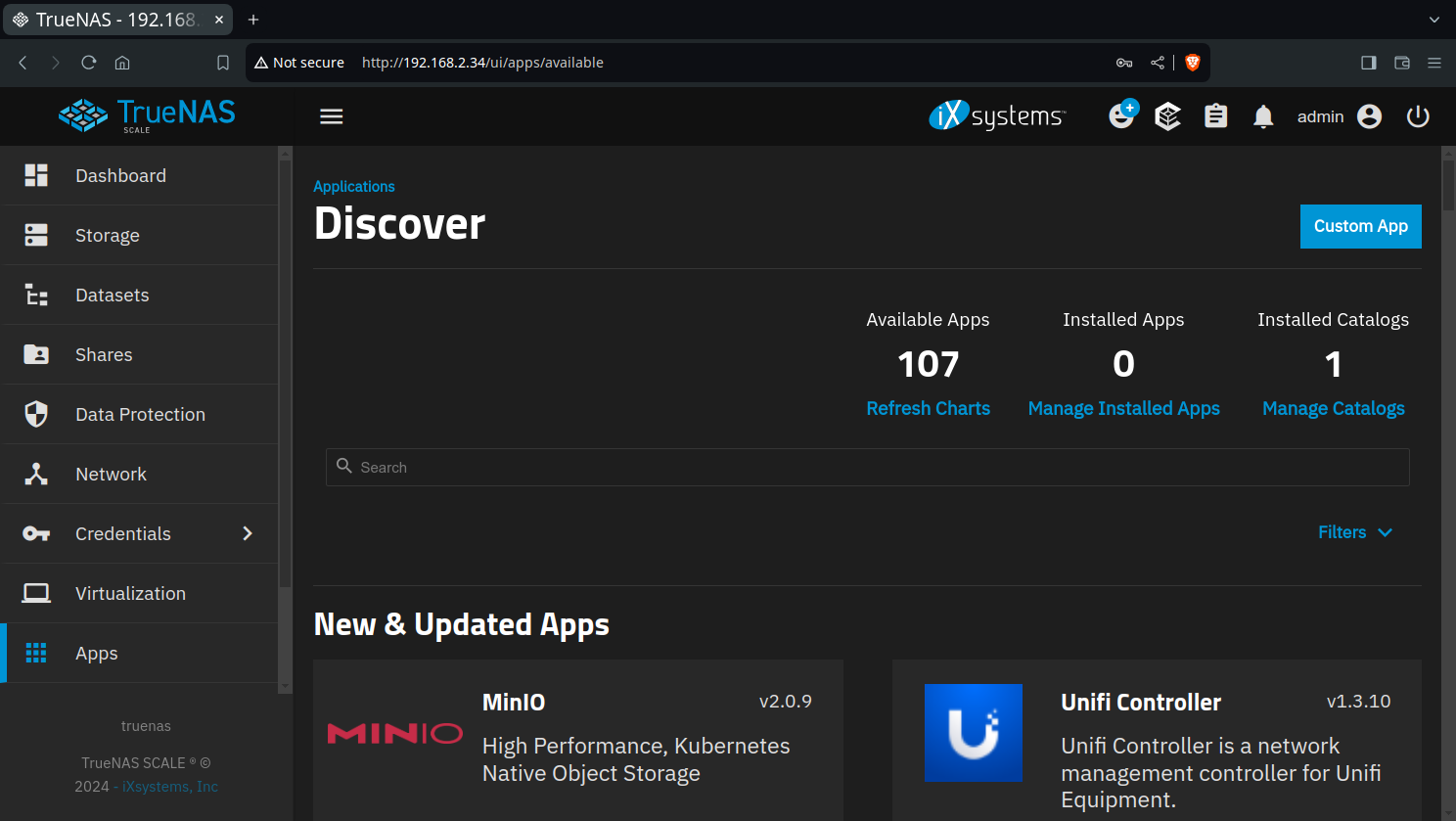Click the Unifi Controller app logo

coord(974,733)
